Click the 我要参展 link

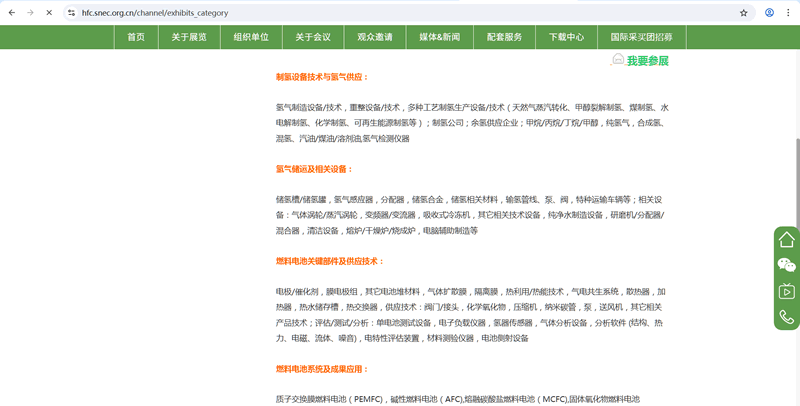click(x=640, y=61)
